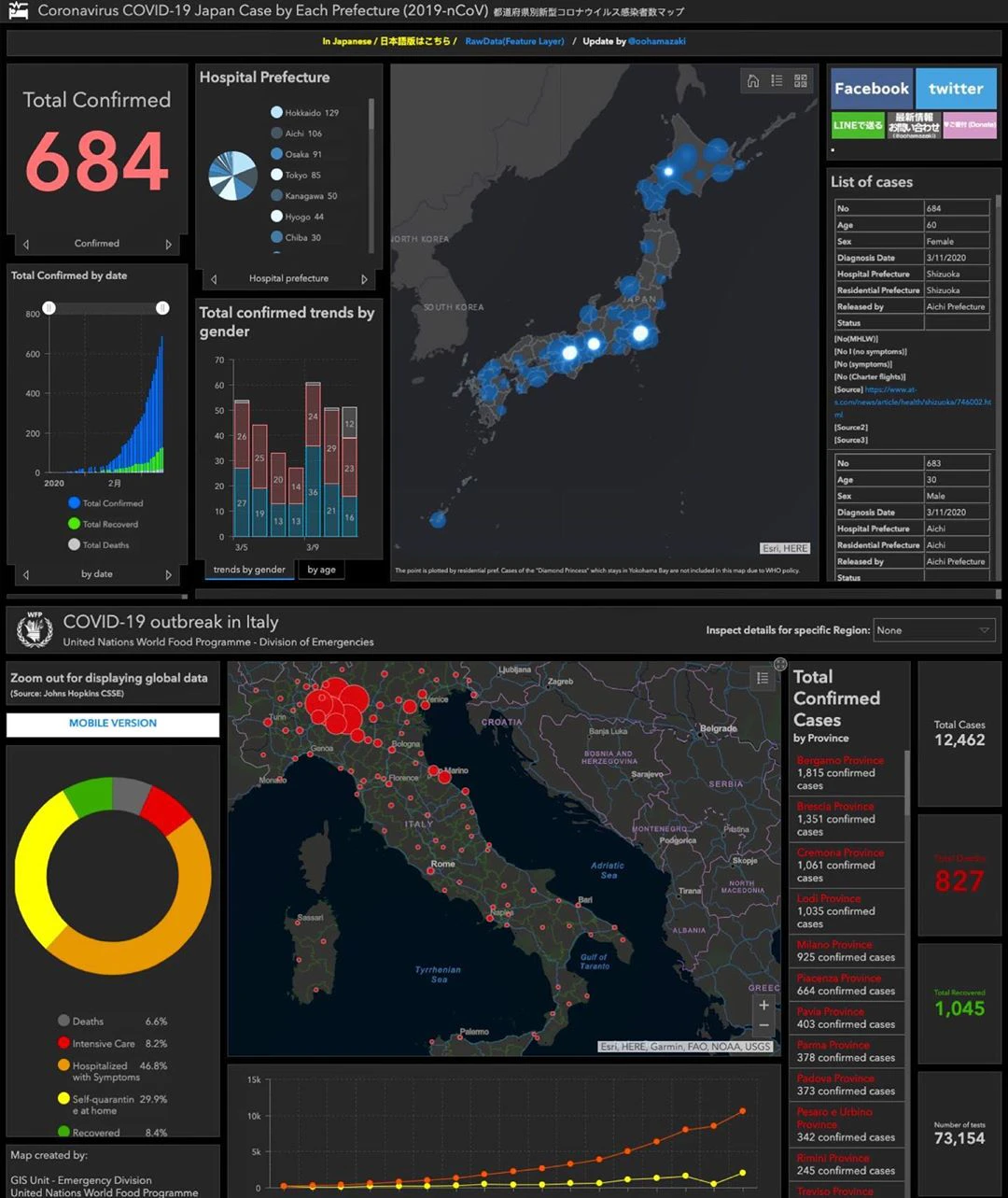1008x1198 pixels.
Task: Go to previous Total Confirmed indicator
Action: pyautogui.click(x=26, y=245)
